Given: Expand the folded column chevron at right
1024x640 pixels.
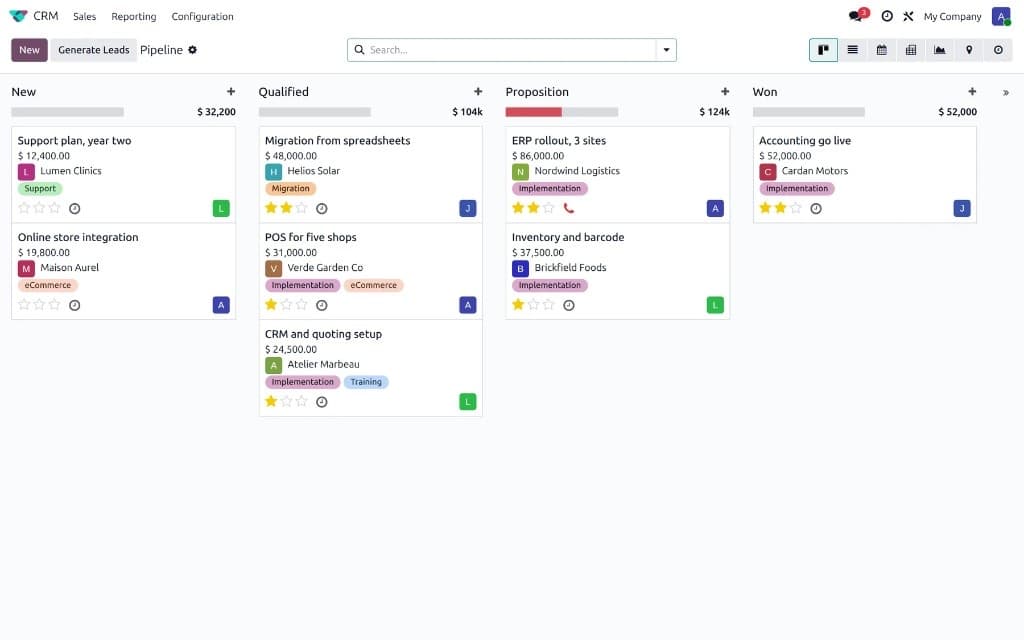Looking at the screenshot, I should tap(1006, 93).
